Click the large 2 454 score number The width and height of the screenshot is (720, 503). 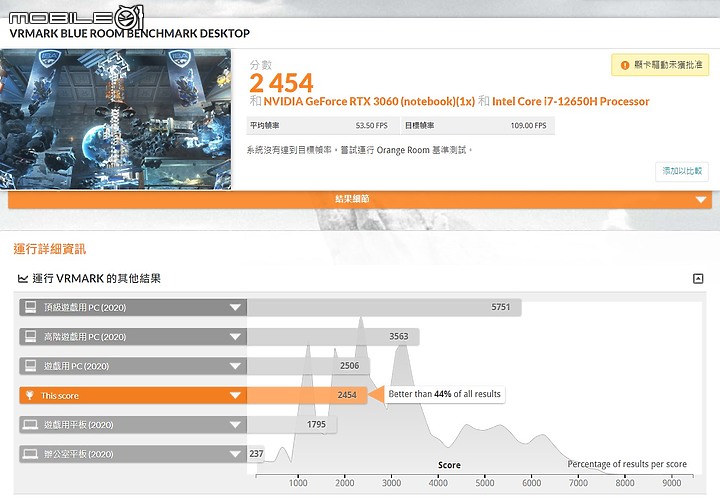point(281,83)
